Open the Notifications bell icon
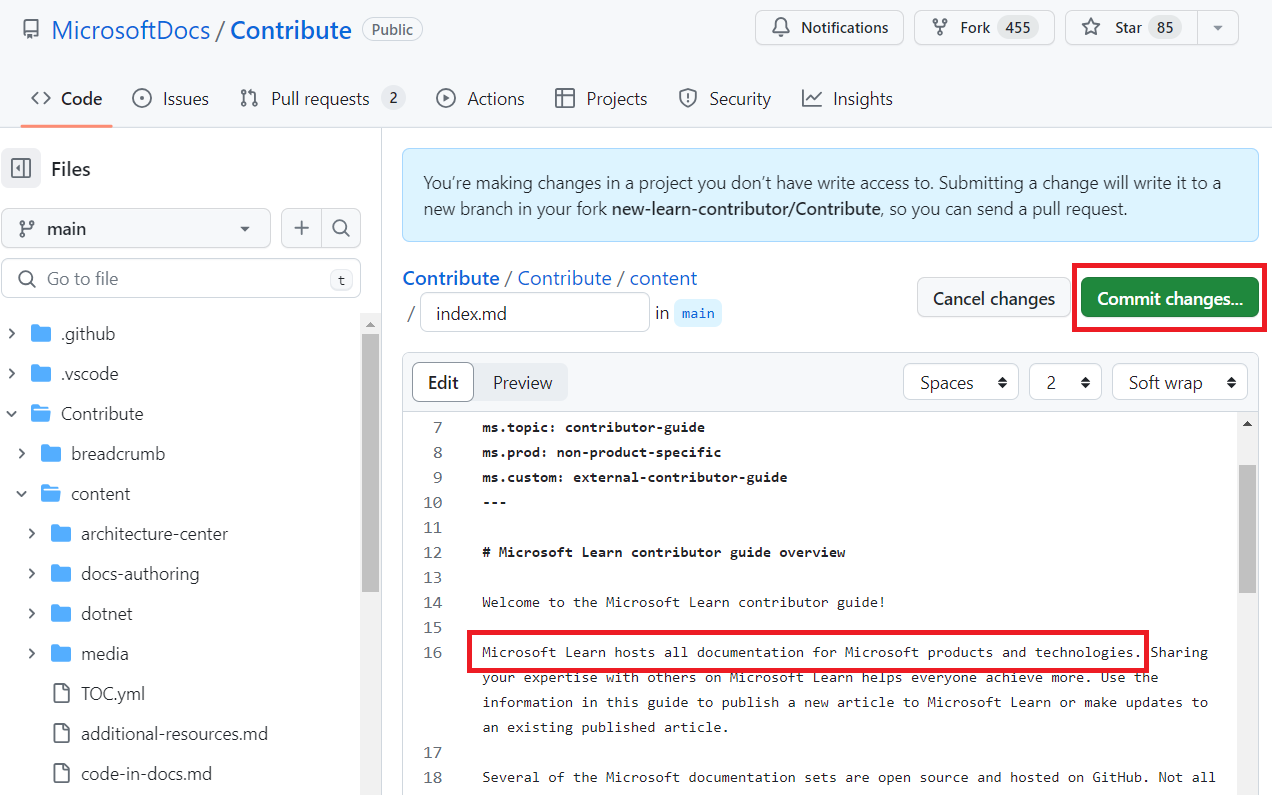The width and height of the screenshot is (1272, 795). pos(781,27)
